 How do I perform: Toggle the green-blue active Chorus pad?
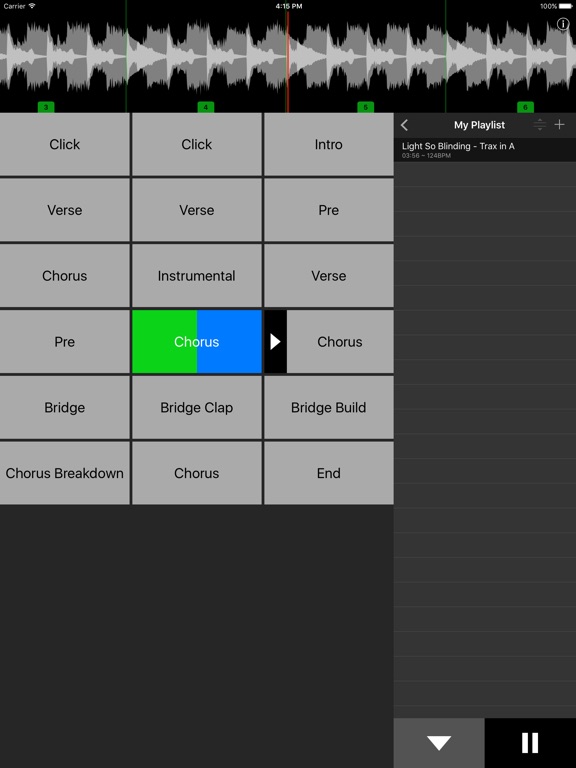tap(196, 341)
